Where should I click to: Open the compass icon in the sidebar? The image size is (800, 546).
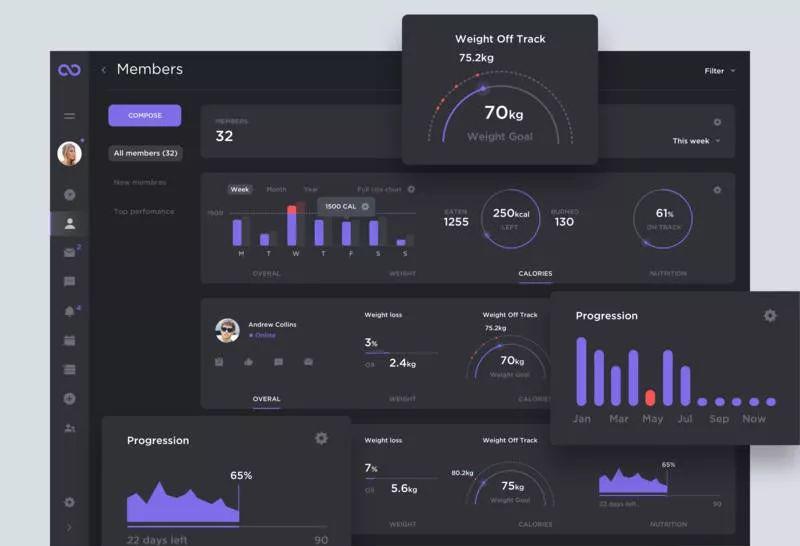[x=69, y=195]
